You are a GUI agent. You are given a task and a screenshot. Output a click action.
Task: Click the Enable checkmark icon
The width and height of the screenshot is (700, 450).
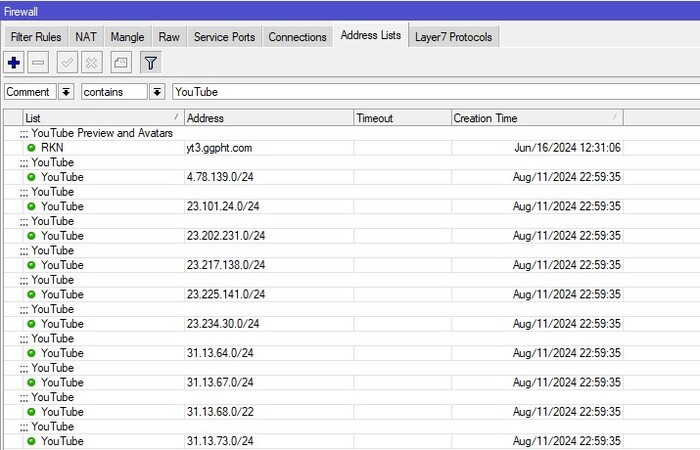tap(67, 63)
